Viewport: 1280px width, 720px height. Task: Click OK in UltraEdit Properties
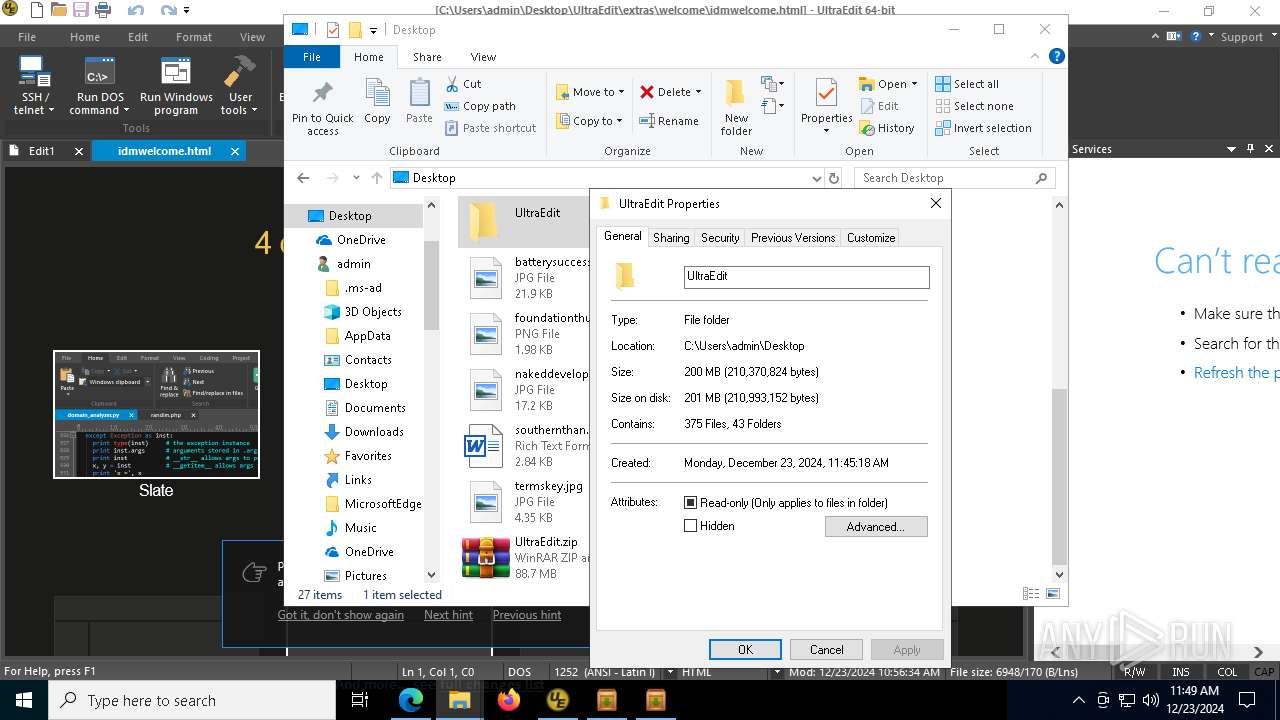tap(745, 650)
